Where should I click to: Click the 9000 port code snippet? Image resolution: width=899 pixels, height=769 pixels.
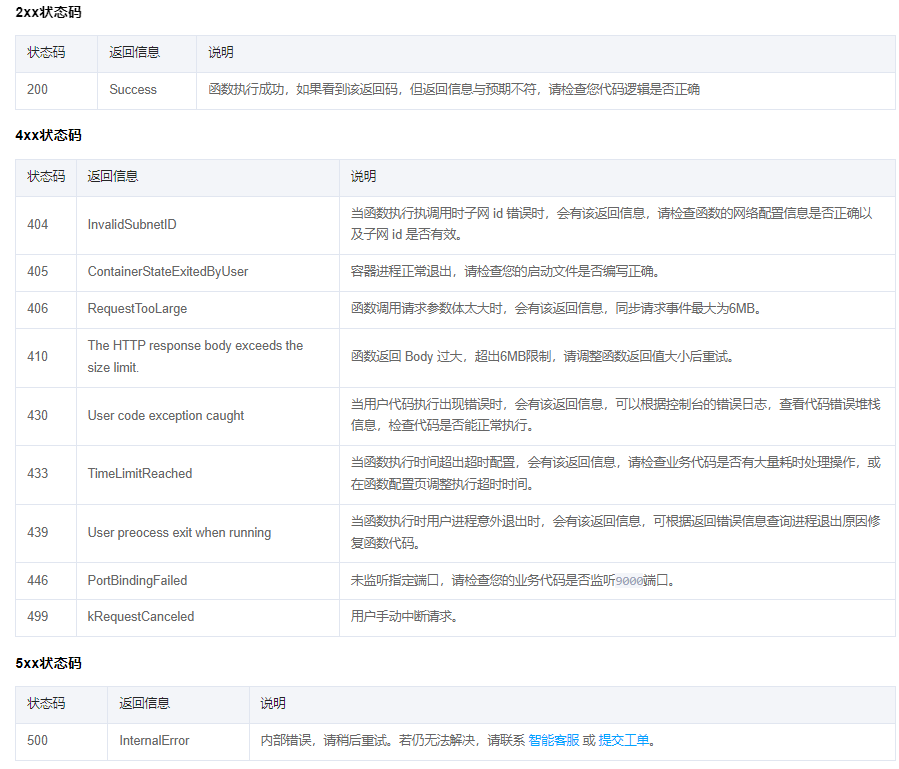[629, 581]
